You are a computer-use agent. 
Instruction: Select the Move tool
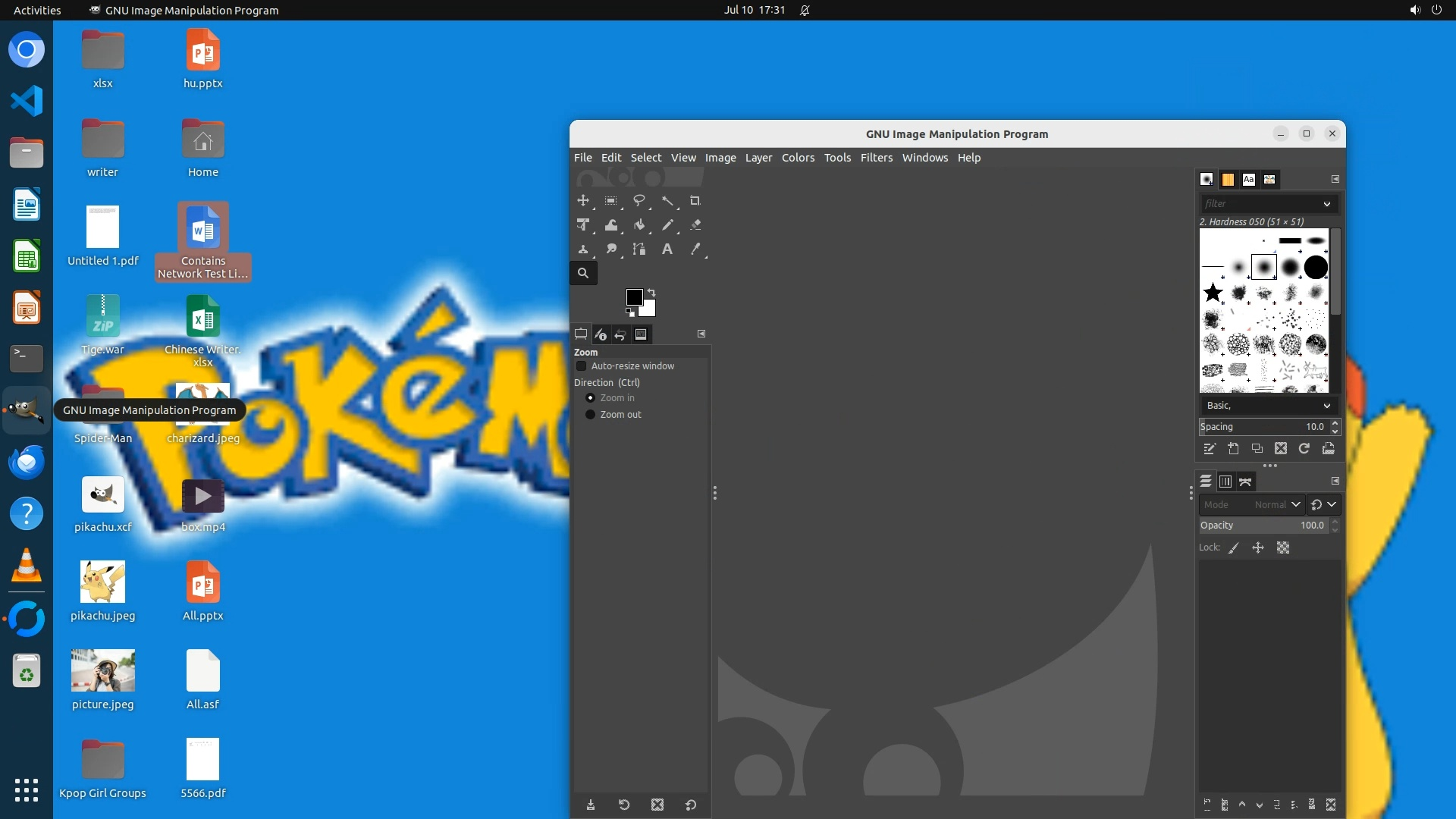tap(583, 201)
